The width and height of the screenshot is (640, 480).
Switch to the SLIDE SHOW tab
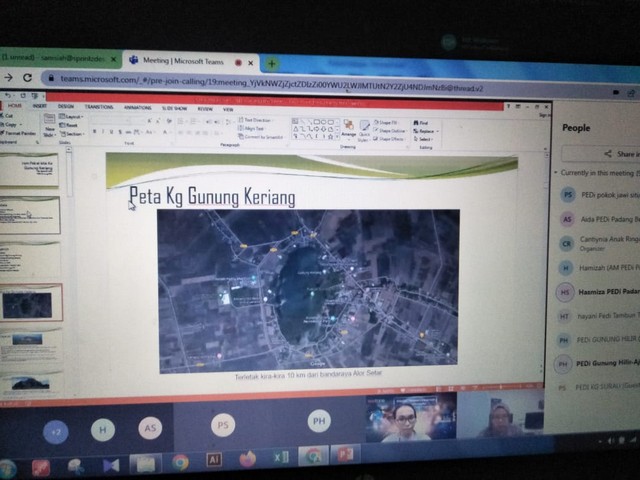pos(174,107)
